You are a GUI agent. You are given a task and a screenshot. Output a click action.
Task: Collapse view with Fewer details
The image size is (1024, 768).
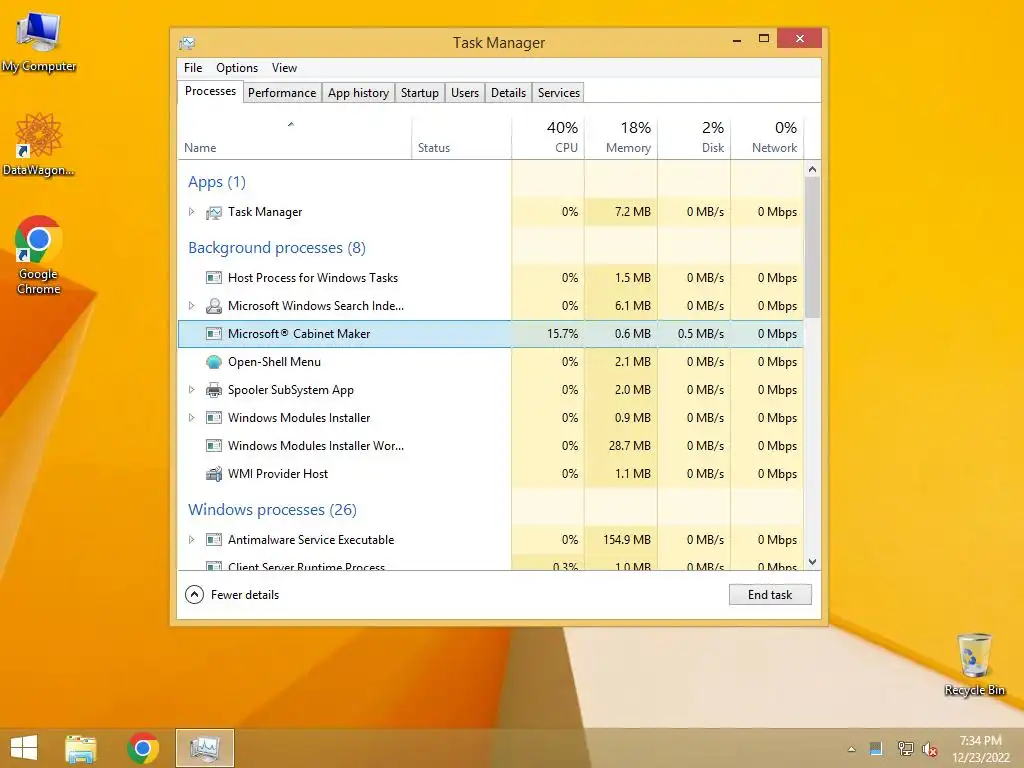[x=232, y=595]
